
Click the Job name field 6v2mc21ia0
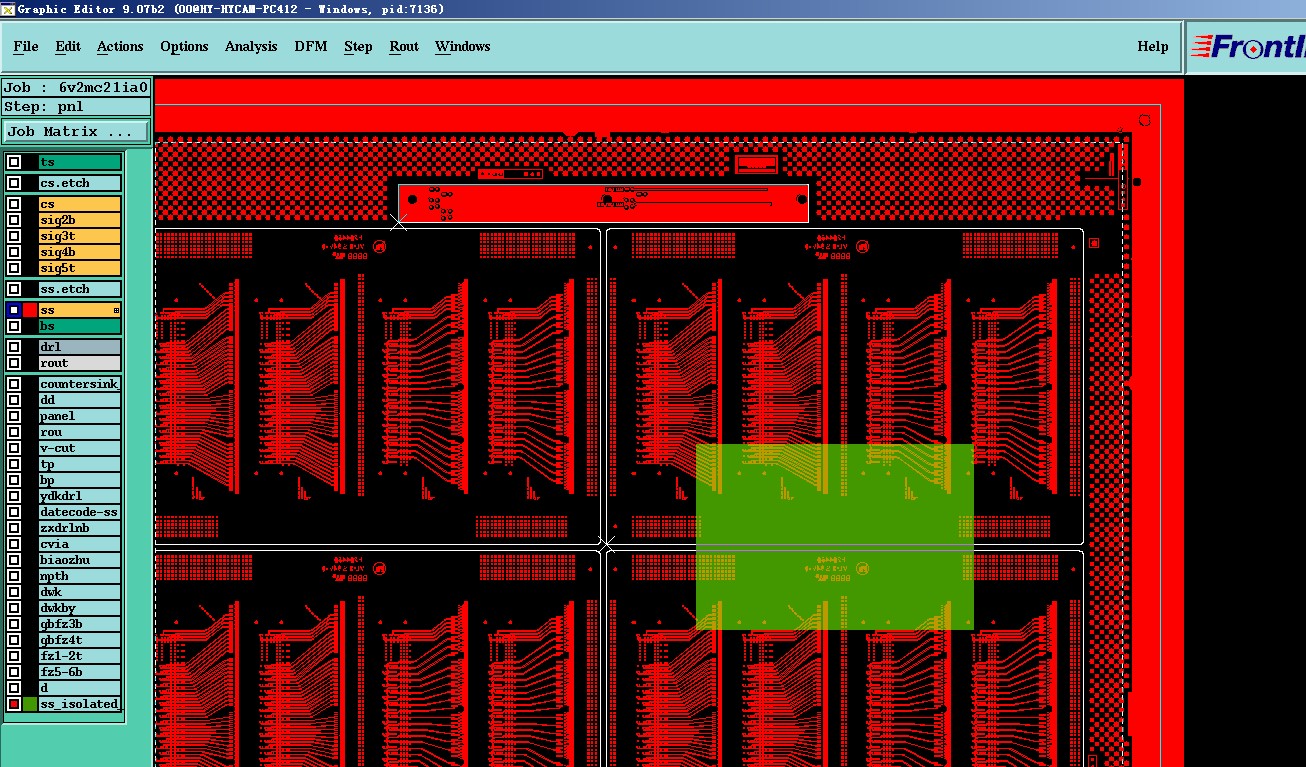(x=76, y=87)
